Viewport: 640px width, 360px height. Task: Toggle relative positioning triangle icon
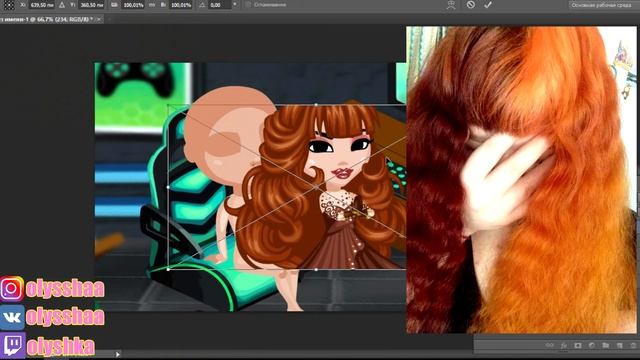pyautogui.click(x=62, y=5)
